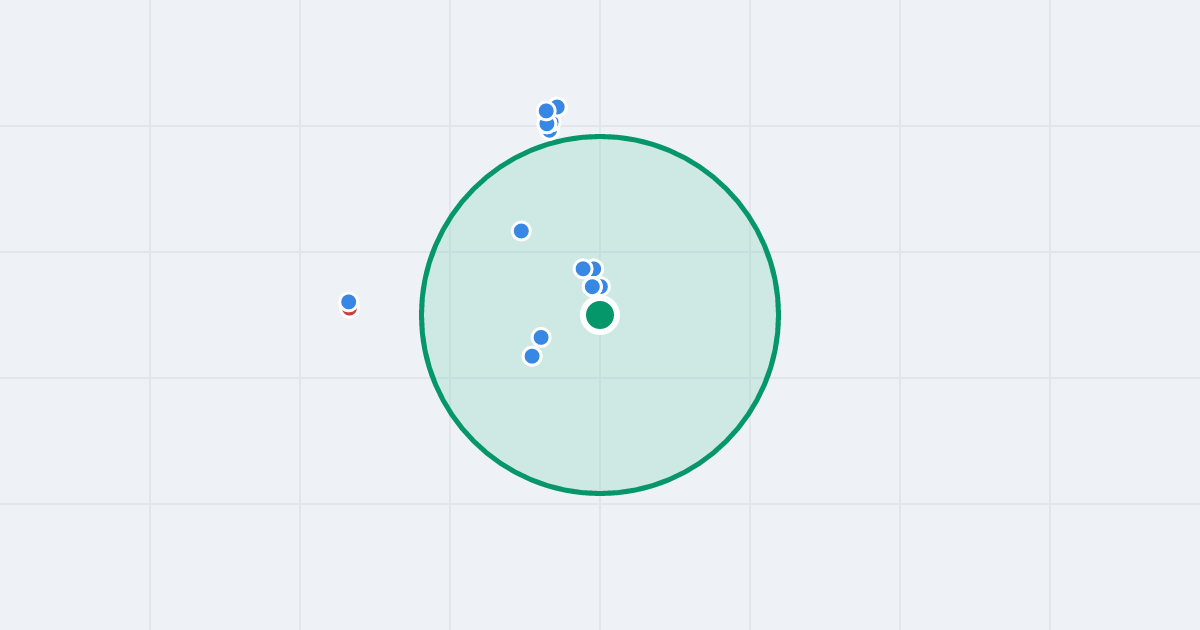The width and height of the screenshot is (1200, 630).
Task: Select the upper blue dot of the pair below-left of center
Action: (x=541, y=337)
